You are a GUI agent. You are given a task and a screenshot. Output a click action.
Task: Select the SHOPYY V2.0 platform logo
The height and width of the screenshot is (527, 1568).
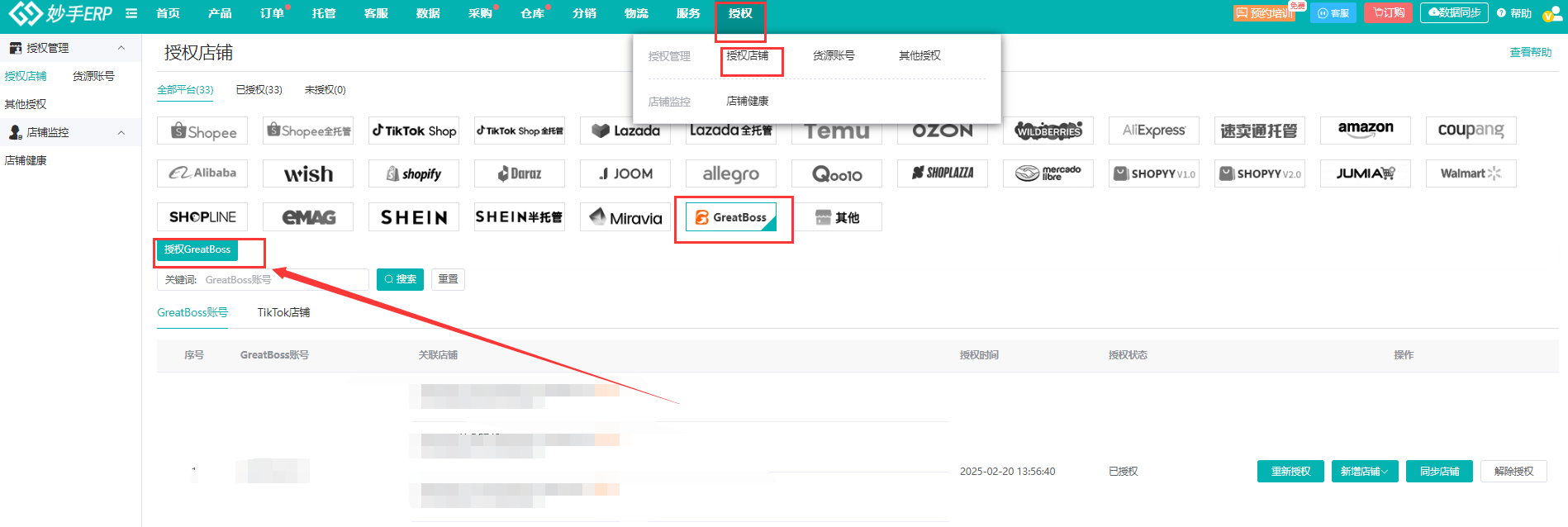coord(1260,173)
